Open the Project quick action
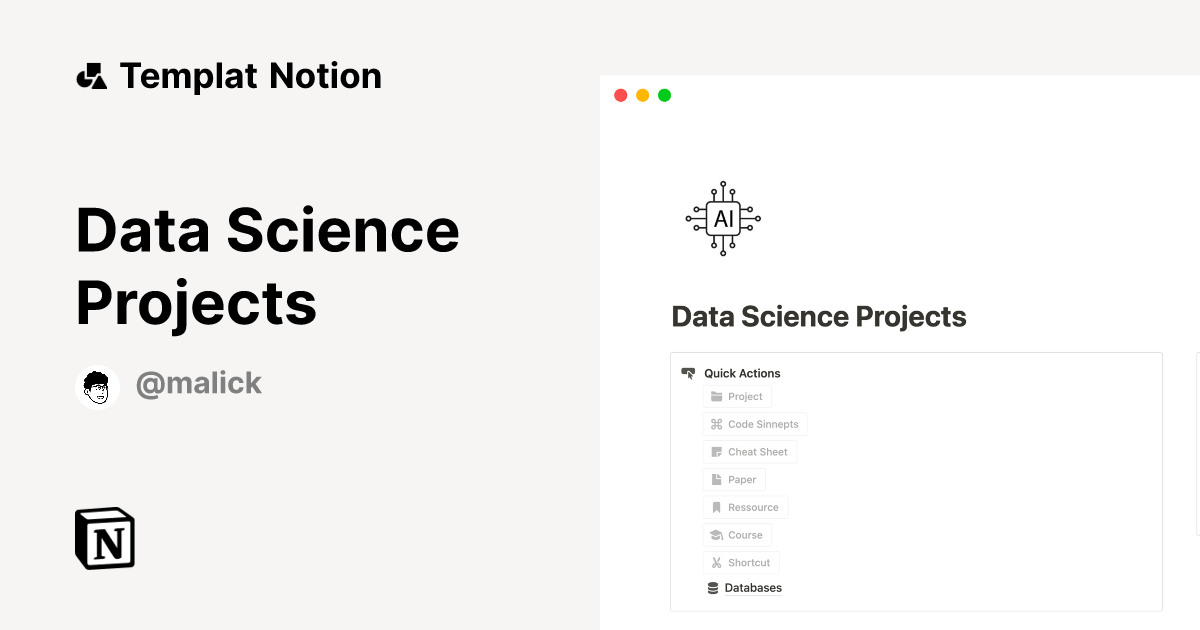Viewport: 1200px width, 630px height. coord(737,396)
